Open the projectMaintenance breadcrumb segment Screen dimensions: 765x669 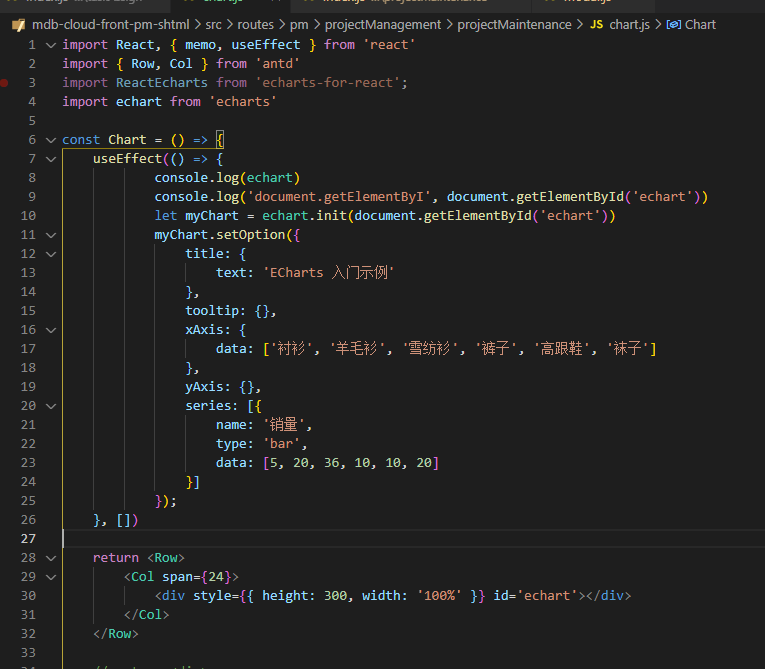tap(514, 24)
